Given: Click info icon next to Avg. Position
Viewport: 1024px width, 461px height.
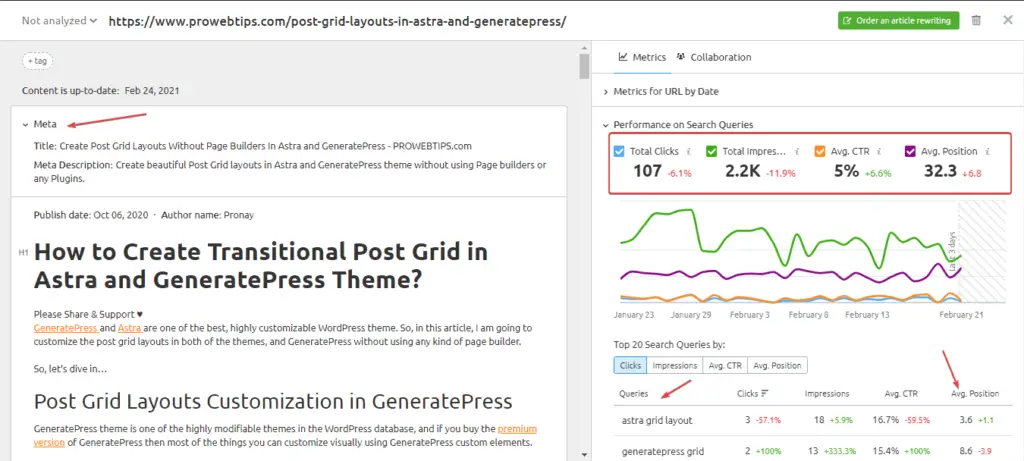Looking at the screenshot, I should (987, 151).
